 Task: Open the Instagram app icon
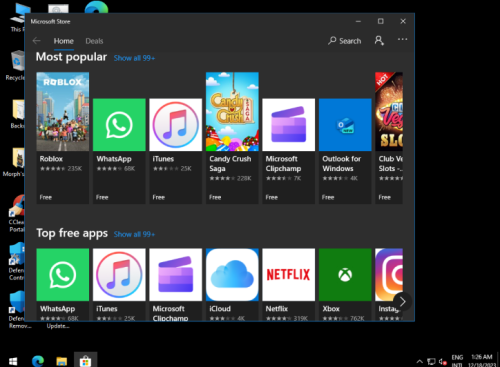click(389, 275)
